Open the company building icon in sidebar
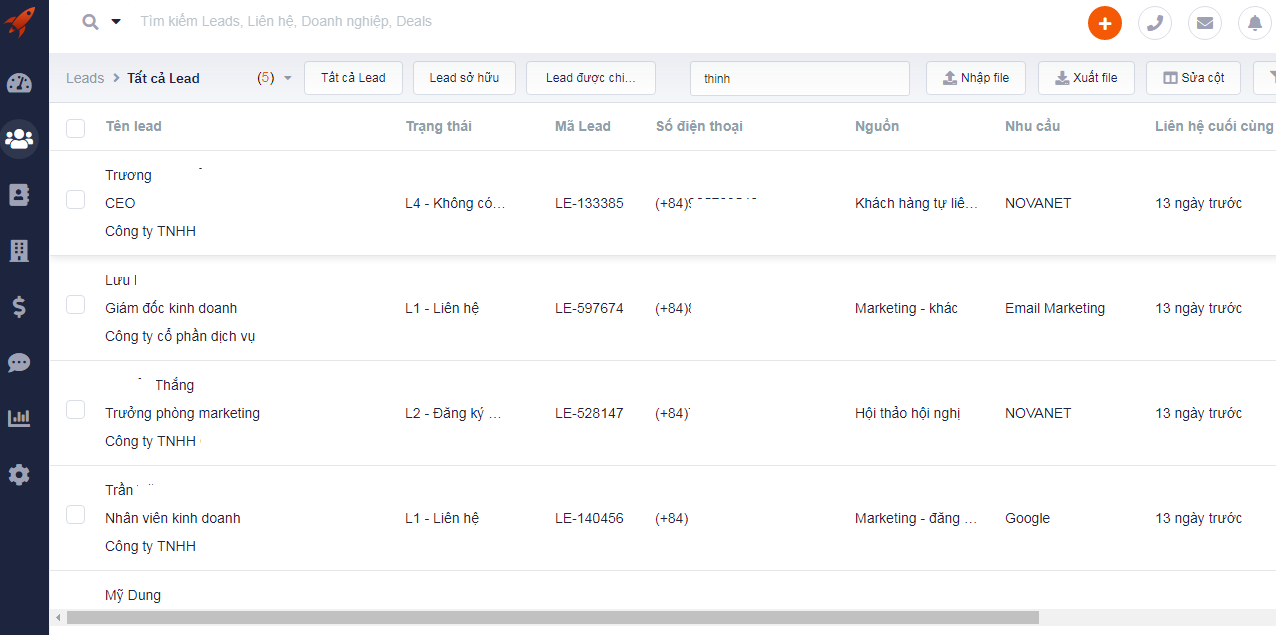Screen dimensions: 1276x635 click(x=19, y=251)
